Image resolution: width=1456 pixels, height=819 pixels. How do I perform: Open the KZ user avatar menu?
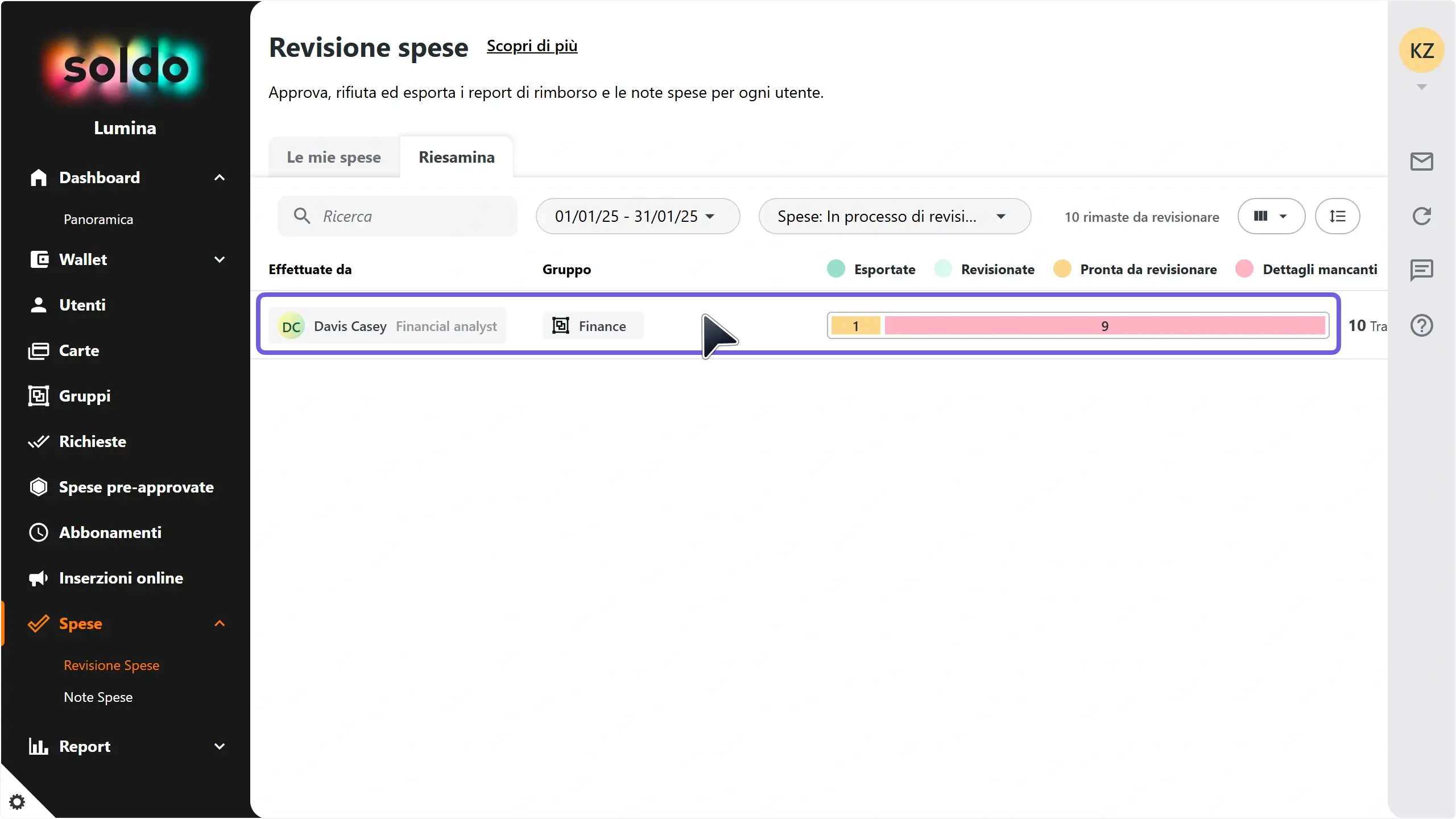click(1421, 51)
